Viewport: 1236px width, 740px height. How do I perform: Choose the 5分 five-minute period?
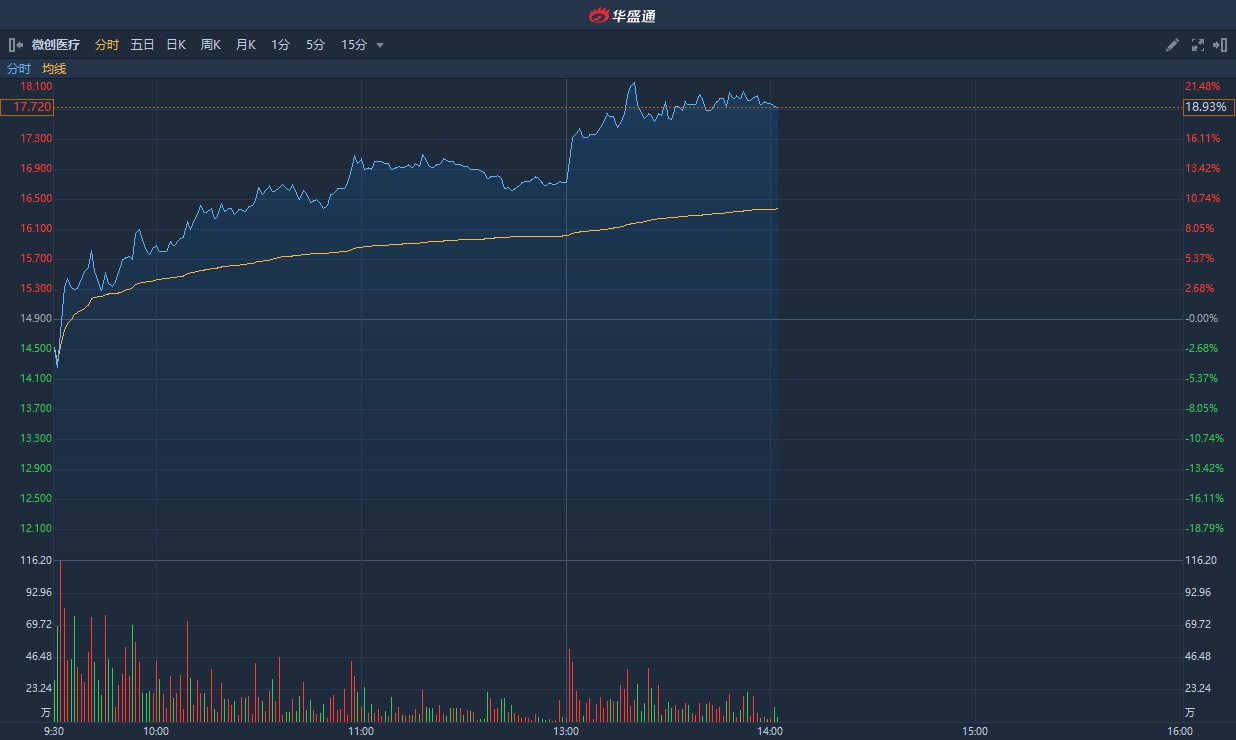point(315,45)
